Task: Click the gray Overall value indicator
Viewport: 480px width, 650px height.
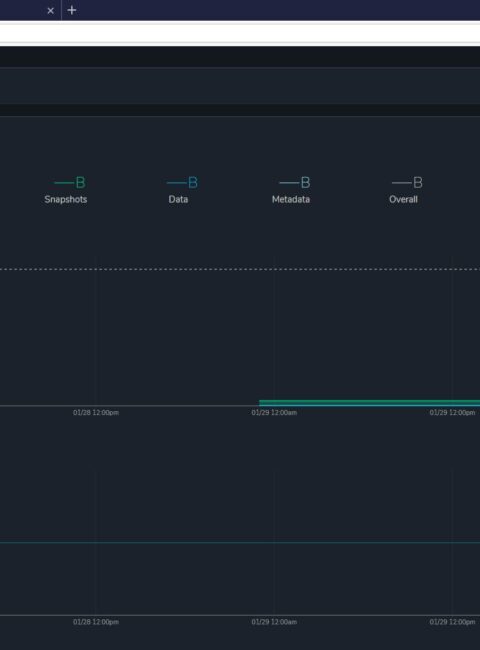Action: pyautogui.click(x=407, y=182)
